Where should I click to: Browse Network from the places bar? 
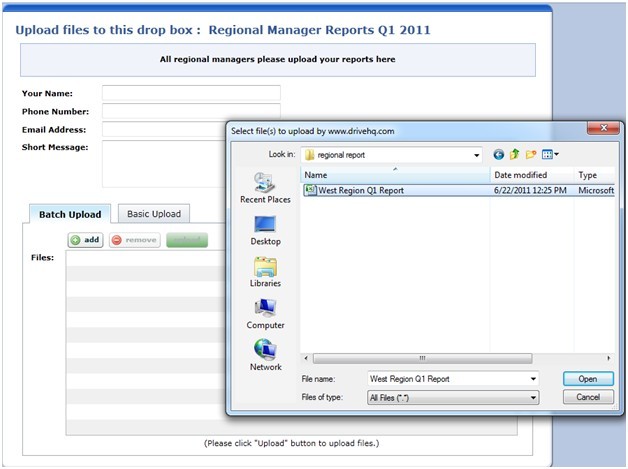265,352
